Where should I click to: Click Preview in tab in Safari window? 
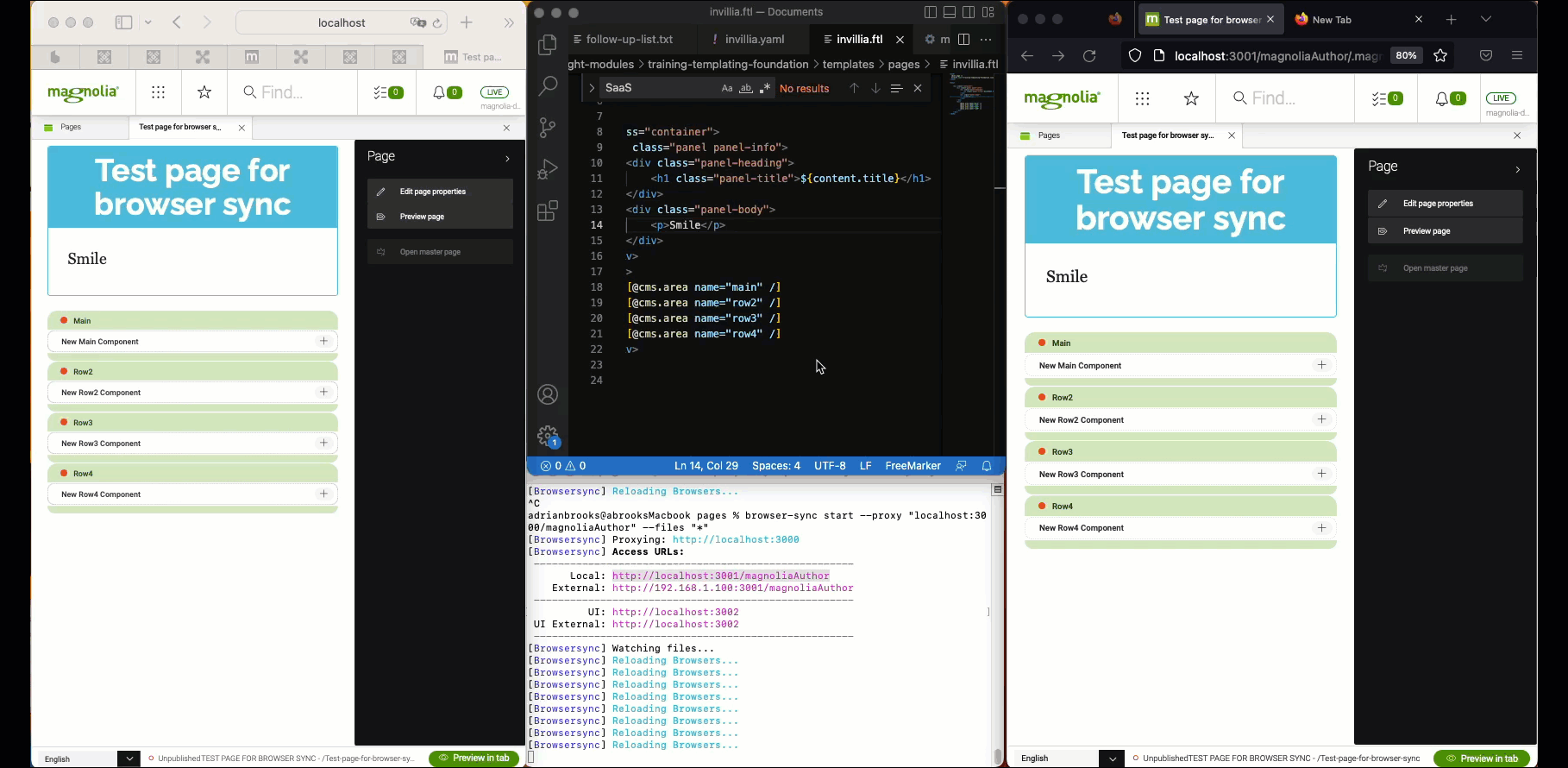(x=474, y=759)
